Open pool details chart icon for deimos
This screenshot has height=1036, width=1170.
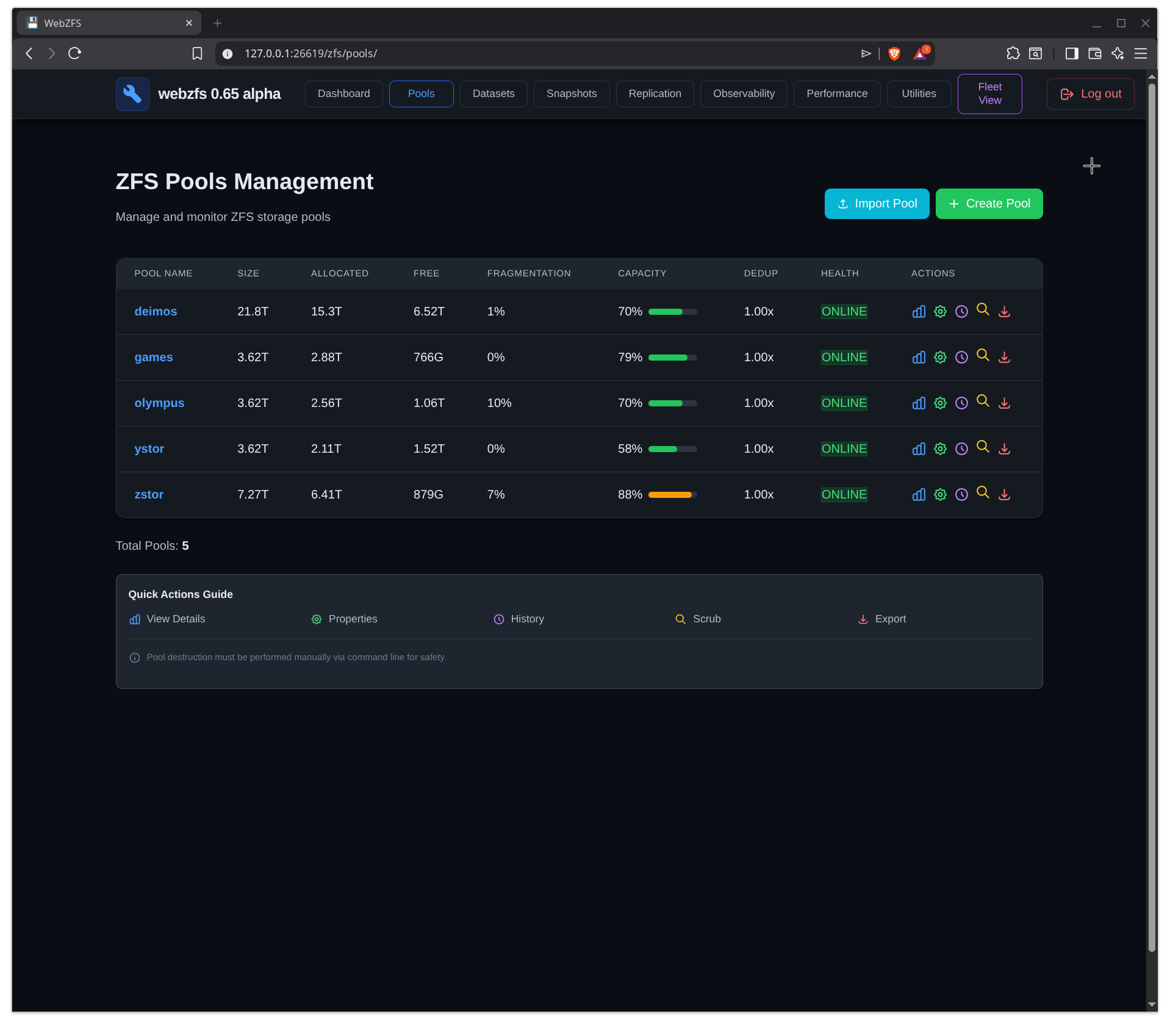click(x=918, y=311)
